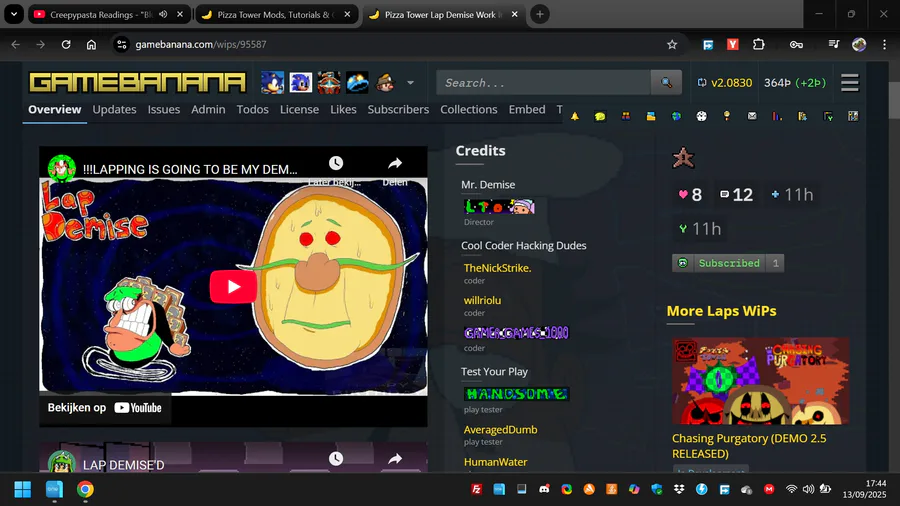Click the 364 points balance
Image resolution: width=900 pixels, height=506 pixels.
tap(795, 83)
